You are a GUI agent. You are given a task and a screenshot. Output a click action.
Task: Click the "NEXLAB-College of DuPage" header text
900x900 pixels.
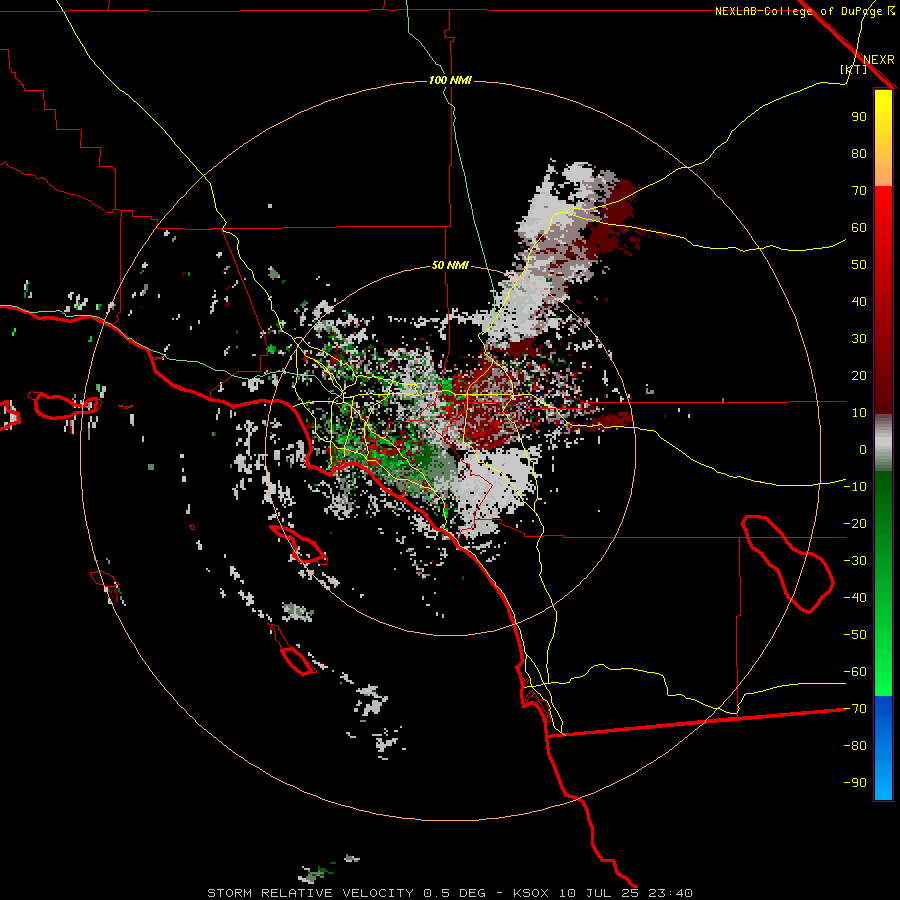point(798,11)
